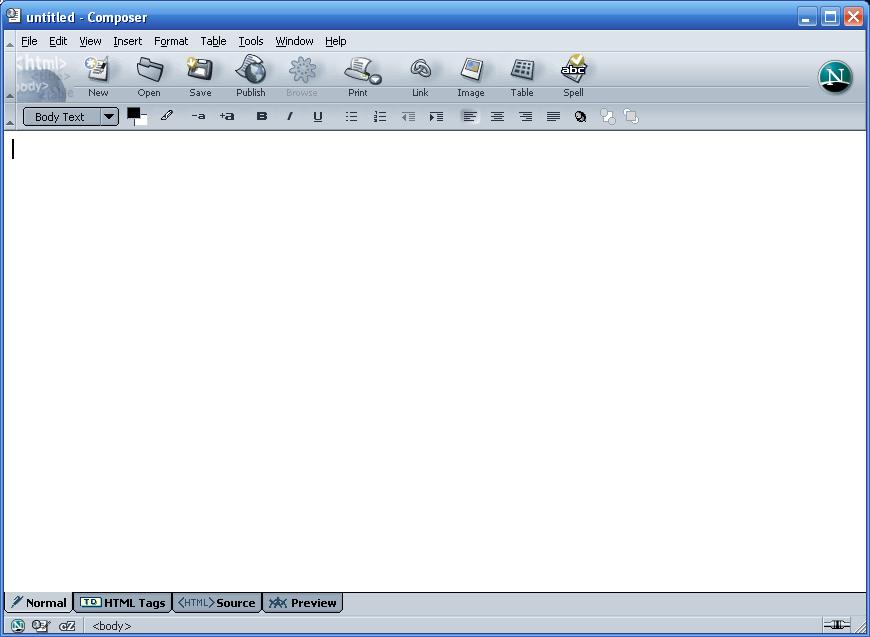Switch to Normal edit mode tab
The width and height of the screenshot is (870, 637).
pyautogui.click(x=39, y=603)
